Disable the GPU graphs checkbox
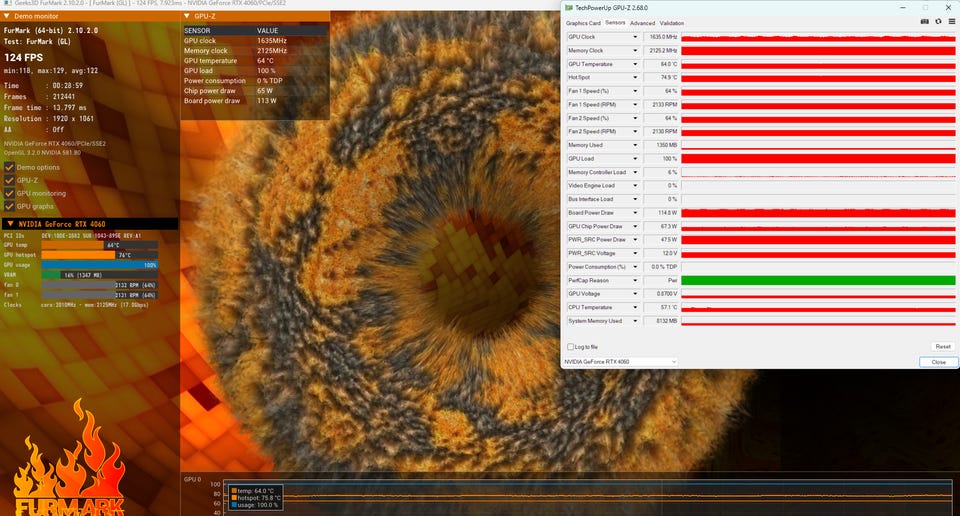Viewport: 960px width, 516px height. point(9,206)
